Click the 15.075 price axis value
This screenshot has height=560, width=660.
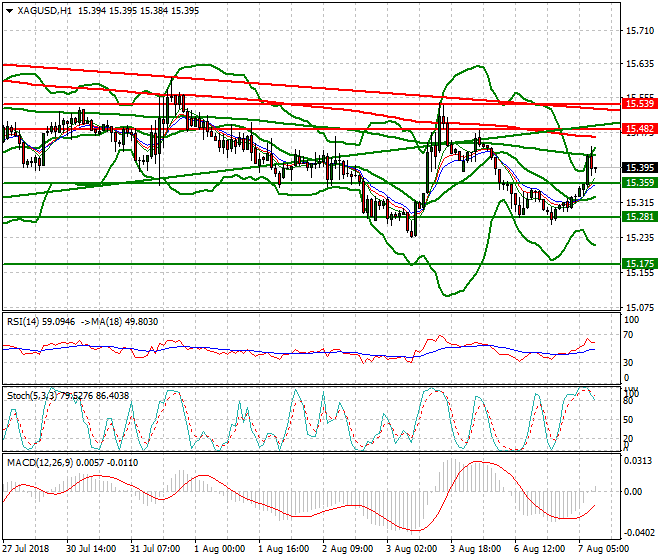[x=640, y=308]
